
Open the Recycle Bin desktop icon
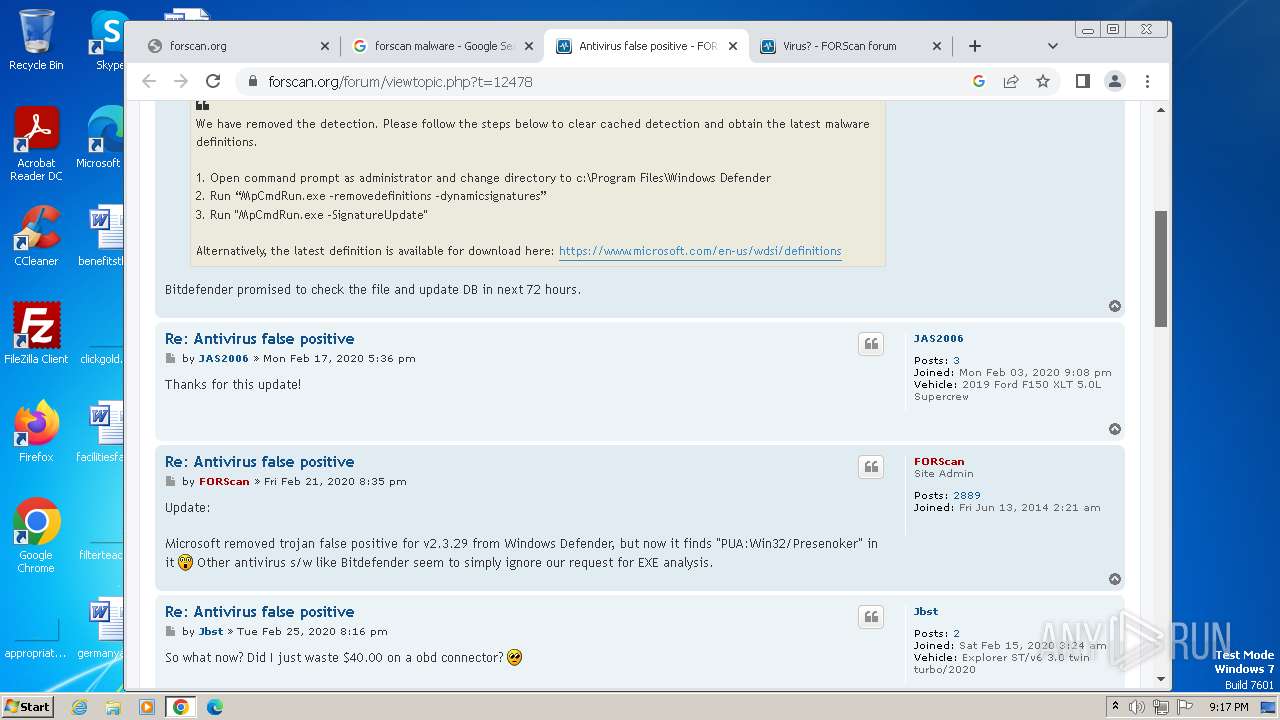pyautogui.click(x=36, y=40)
